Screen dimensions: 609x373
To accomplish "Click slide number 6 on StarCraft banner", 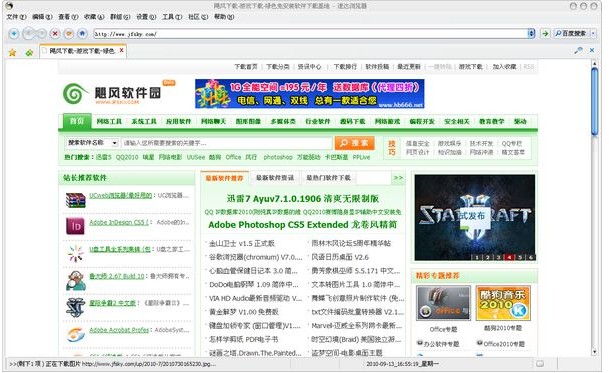I will click(x=531, y=257).
